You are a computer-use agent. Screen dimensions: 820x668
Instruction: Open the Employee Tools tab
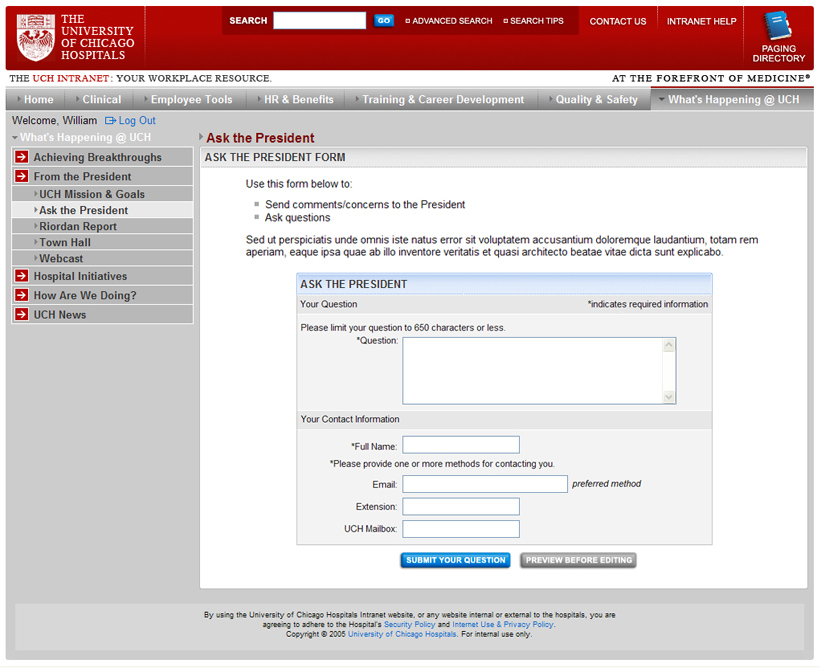click(x=189, y=99)
